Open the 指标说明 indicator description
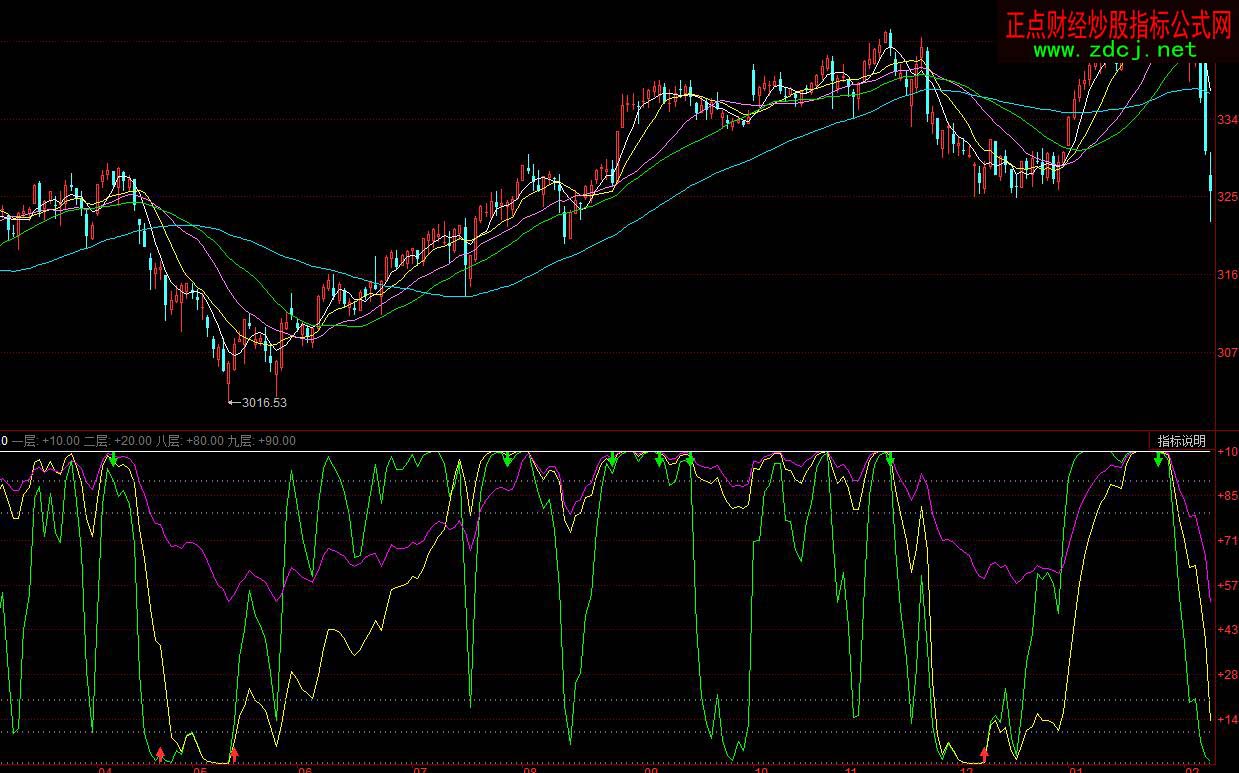This screenshot has width=1239, height=773. point(1181,441)
